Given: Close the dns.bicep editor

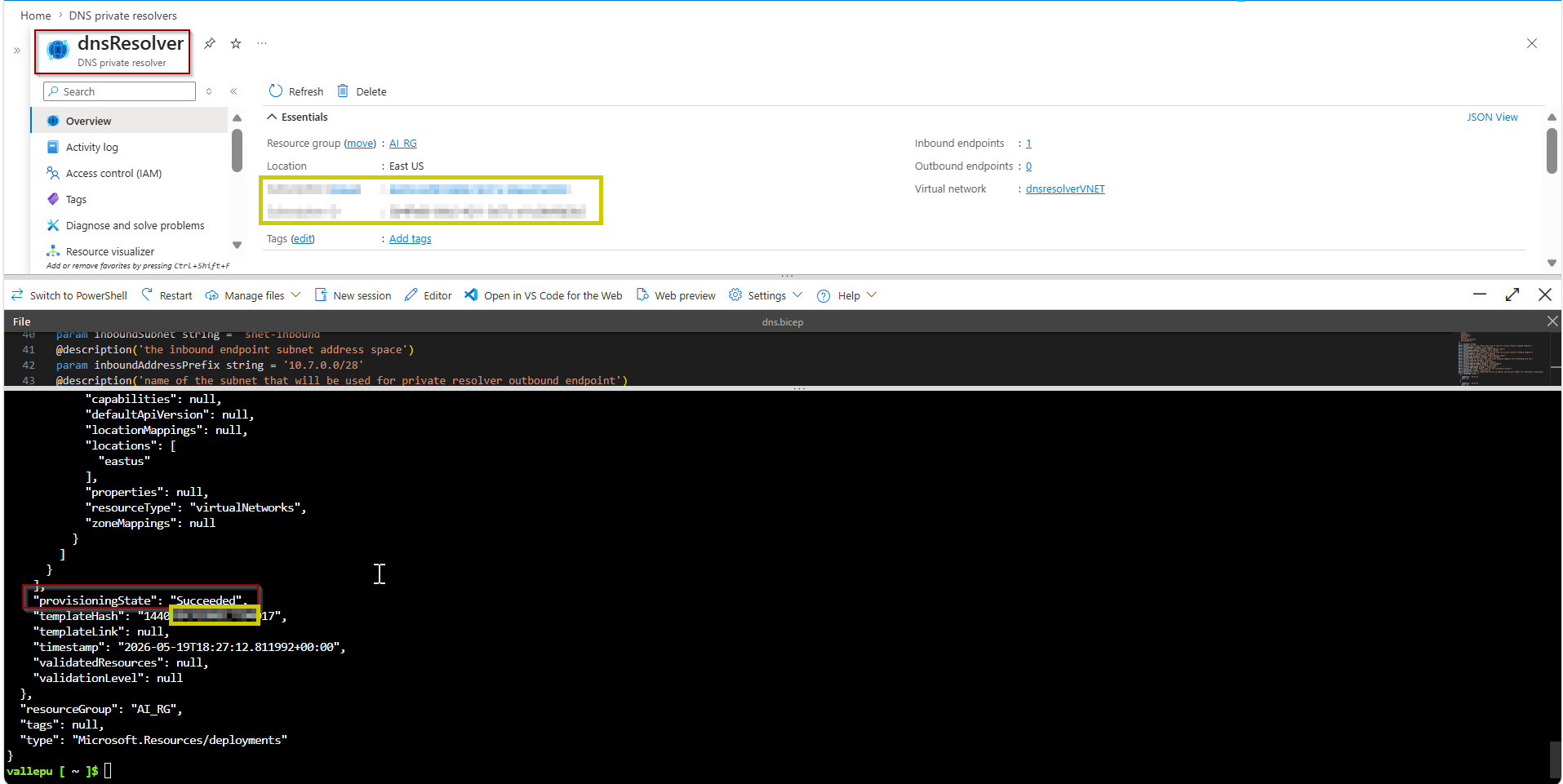Looking at the screenshot, I should pyautogui.click(x=1552, y=321).
